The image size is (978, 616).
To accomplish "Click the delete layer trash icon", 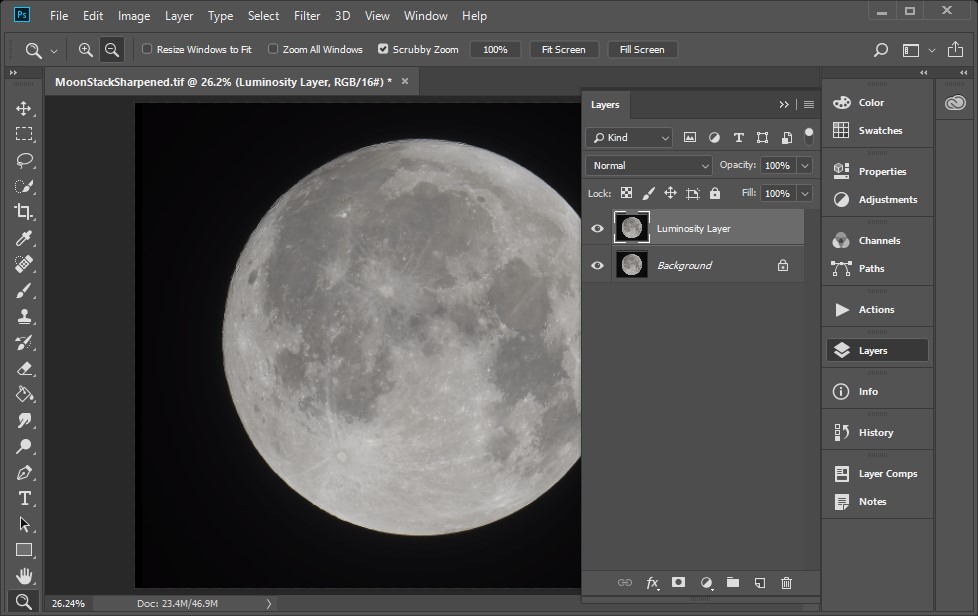I will [786, 583].
